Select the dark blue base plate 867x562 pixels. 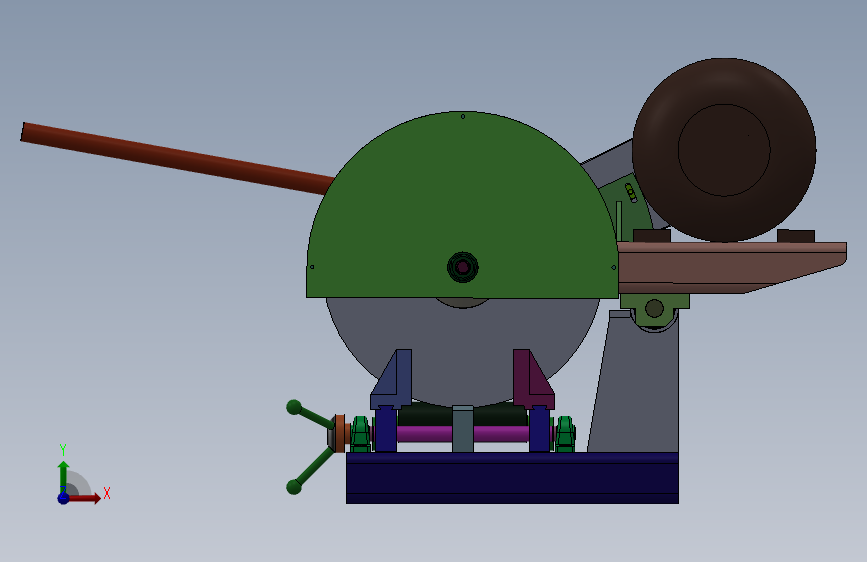click(512, 478)
